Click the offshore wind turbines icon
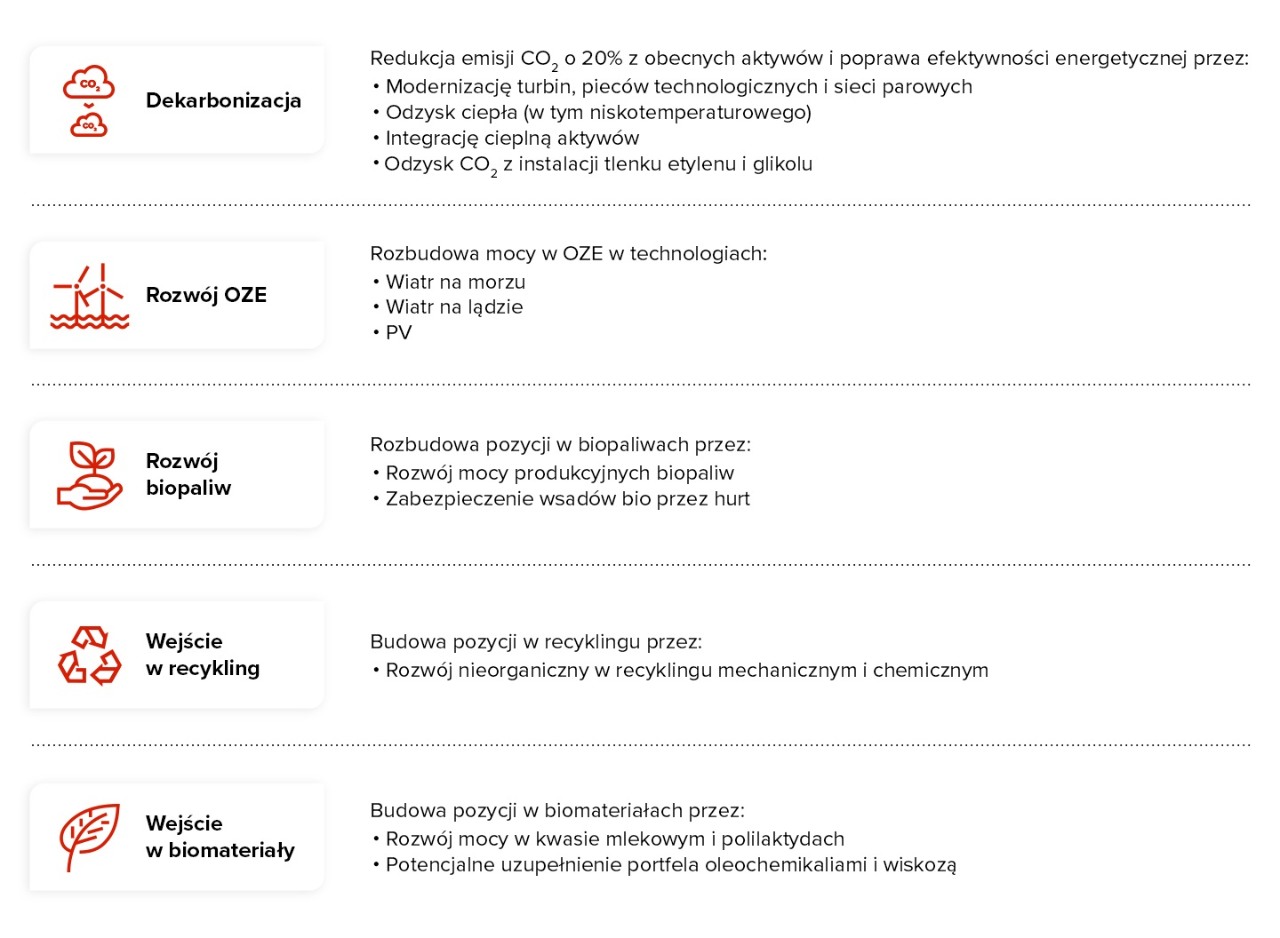The width and height of the screenshot is (1280, 938). (x=89, y=296)
